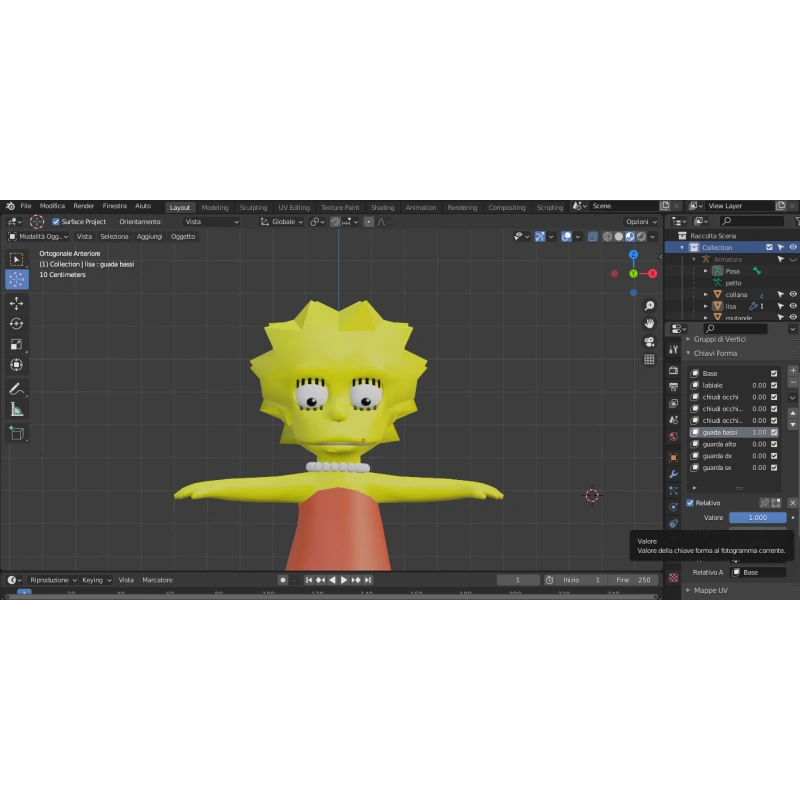The width and height of the screenshot is (800, 800).
Task: Select the Add Cube tool
Action: (x=16, y=433)
